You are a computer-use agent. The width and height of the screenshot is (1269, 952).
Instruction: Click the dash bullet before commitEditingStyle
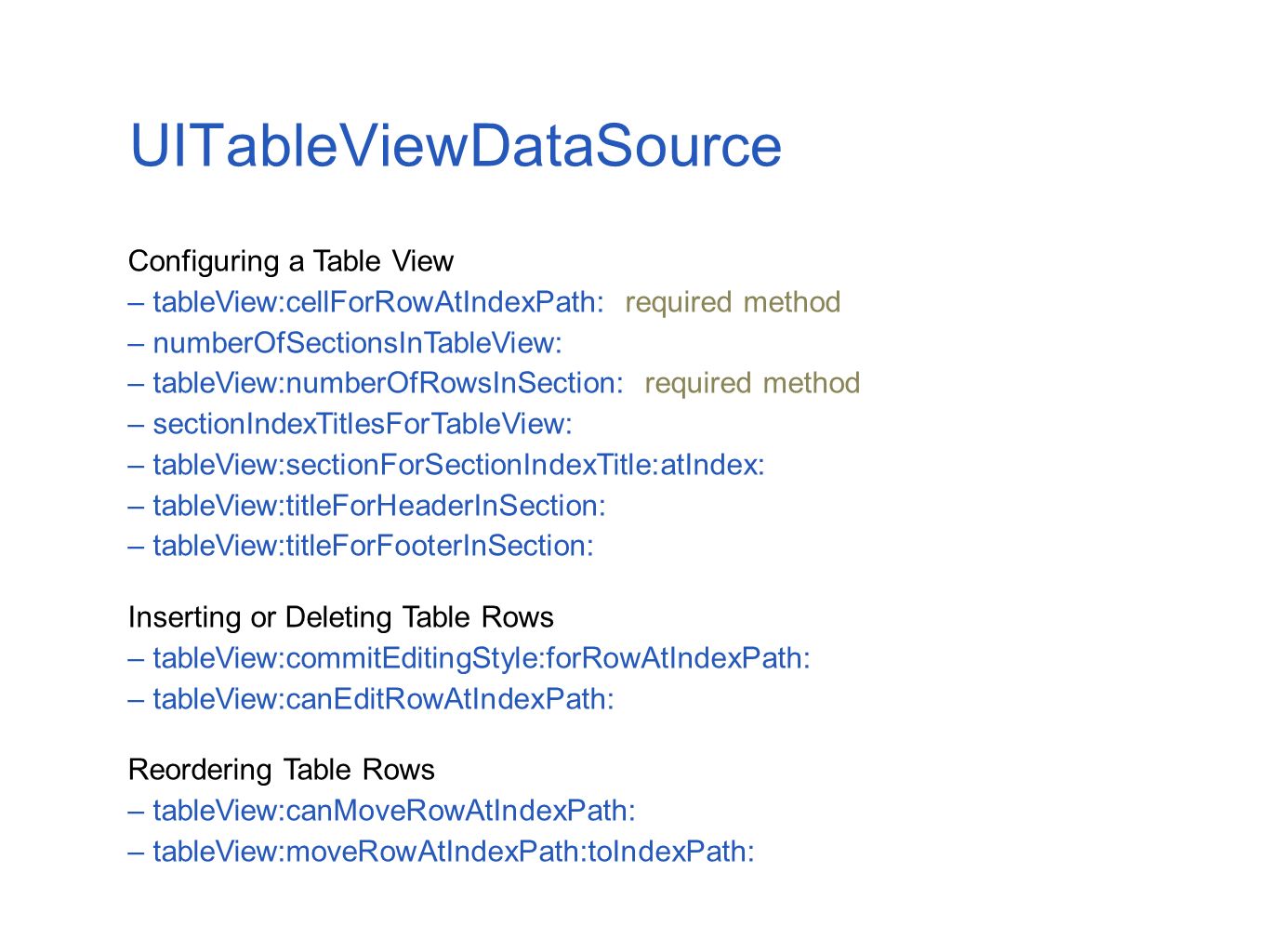tap(137, 658)
